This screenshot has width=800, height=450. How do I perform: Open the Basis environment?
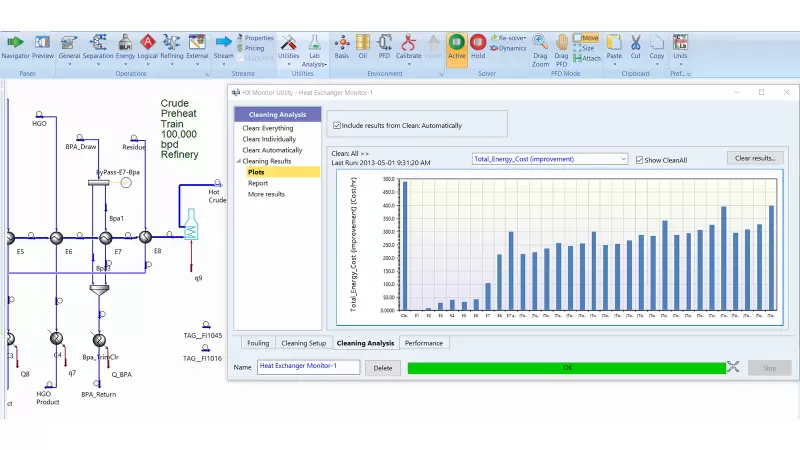pyautogui.click(x=341, y=46)
